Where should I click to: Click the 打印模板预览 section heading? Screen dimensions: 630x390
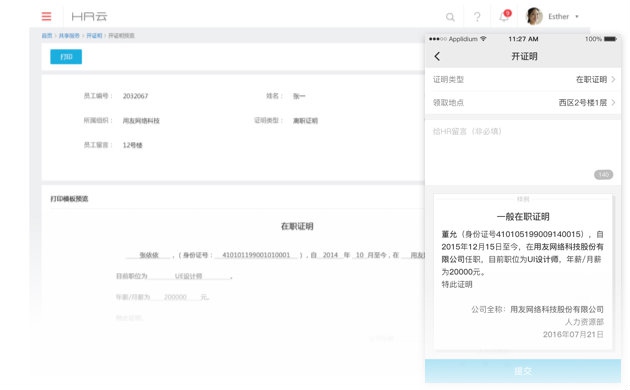click(x=69, y=199)
